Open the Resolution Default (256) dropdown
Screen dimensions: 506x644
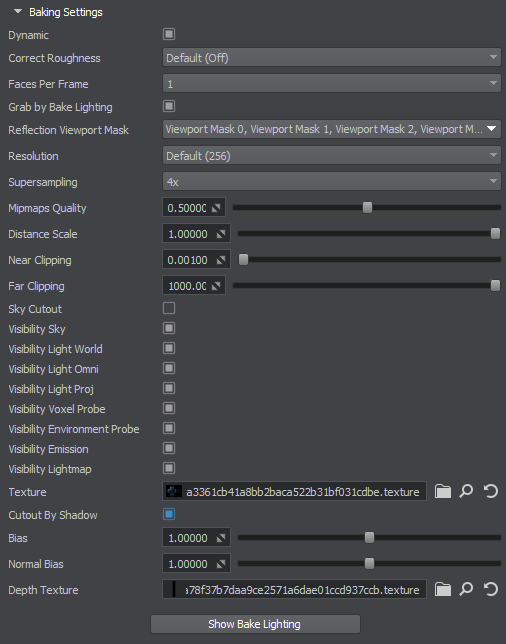coord(331,156)
